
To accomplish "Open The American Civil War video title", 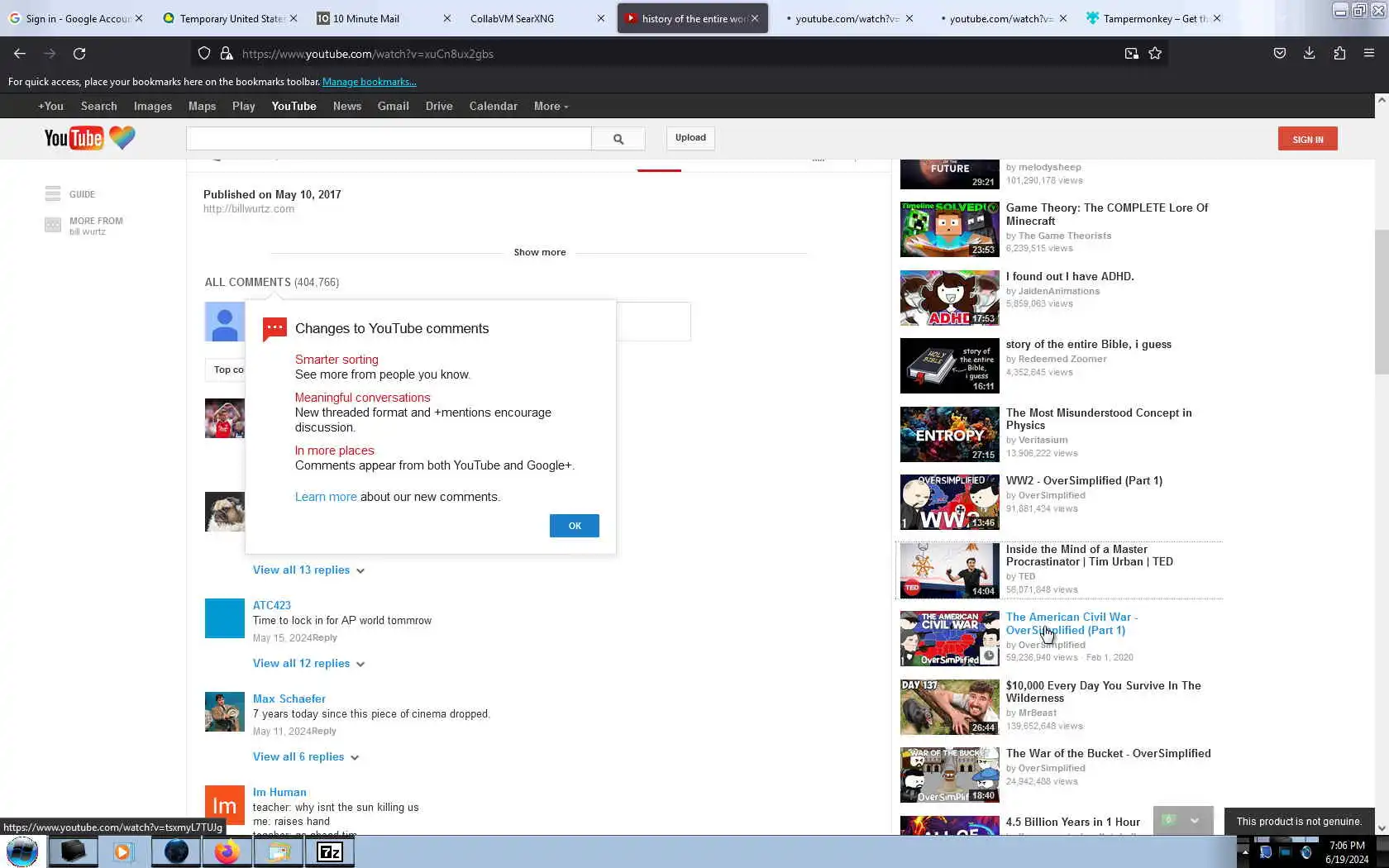I will [1072, 624].
